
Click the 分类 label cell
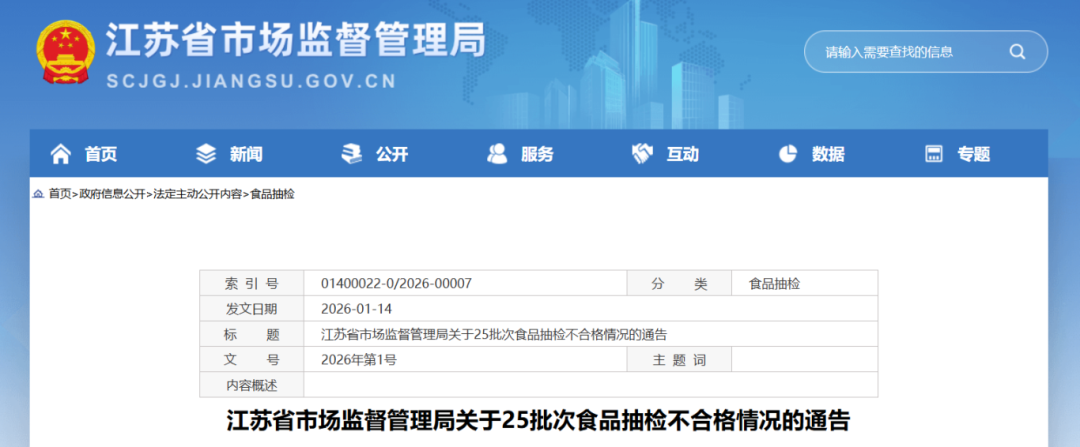tap(679, 283)
